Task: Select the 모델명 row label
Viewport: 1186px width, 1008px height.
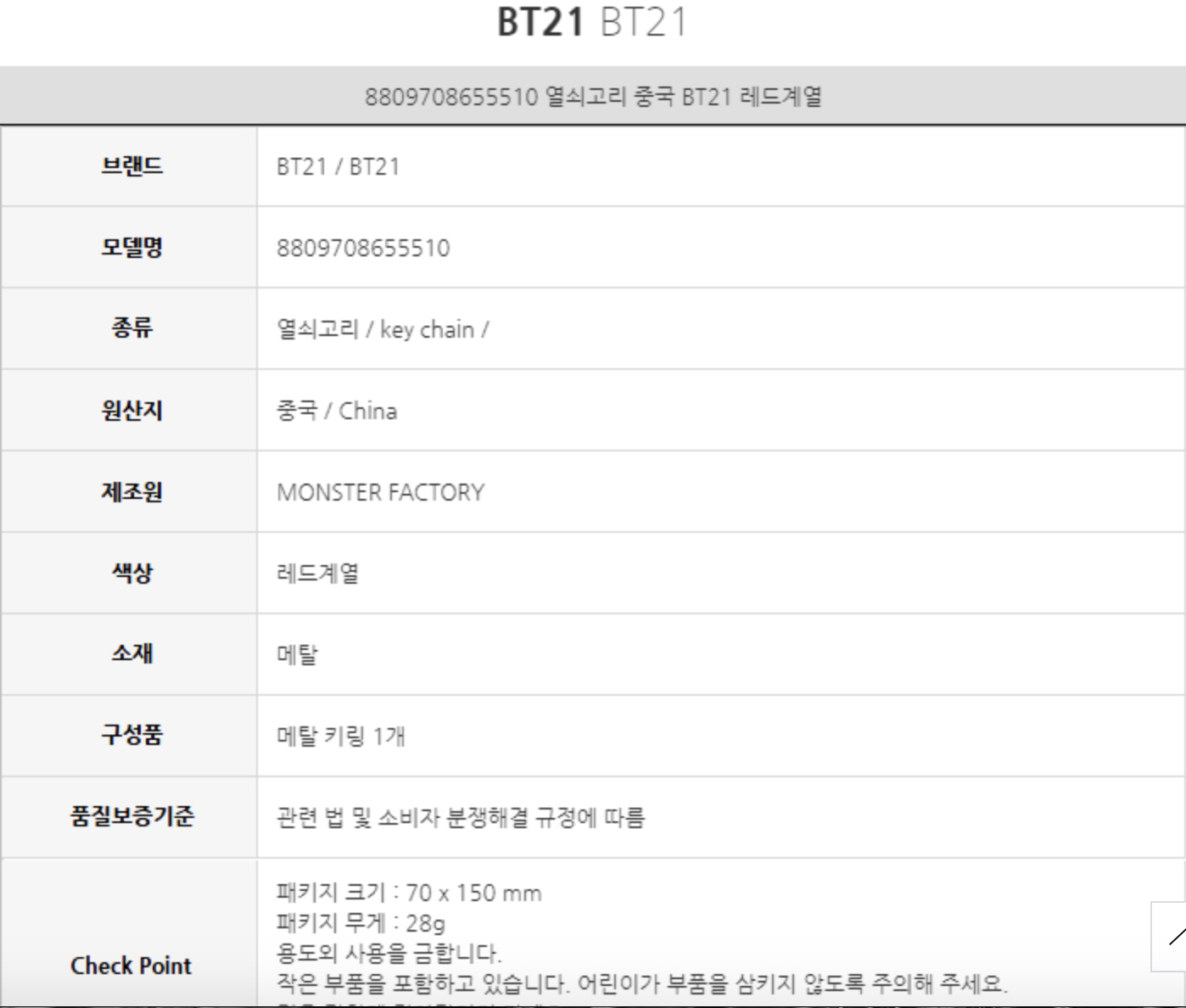Action: pos(131,247)
